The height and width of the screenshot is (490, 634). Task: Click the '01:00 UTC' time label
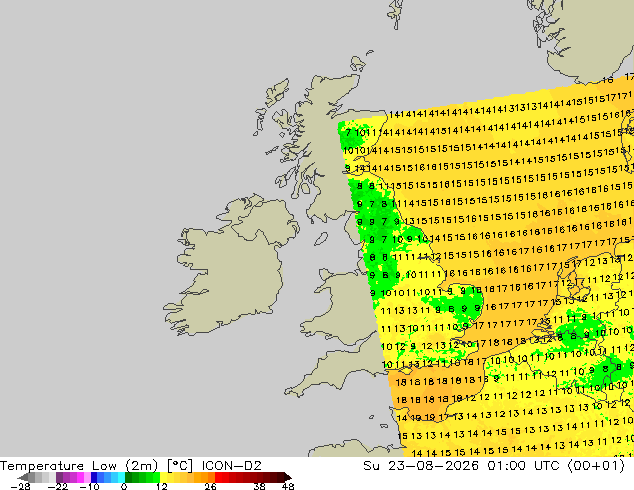coord(524,466)
